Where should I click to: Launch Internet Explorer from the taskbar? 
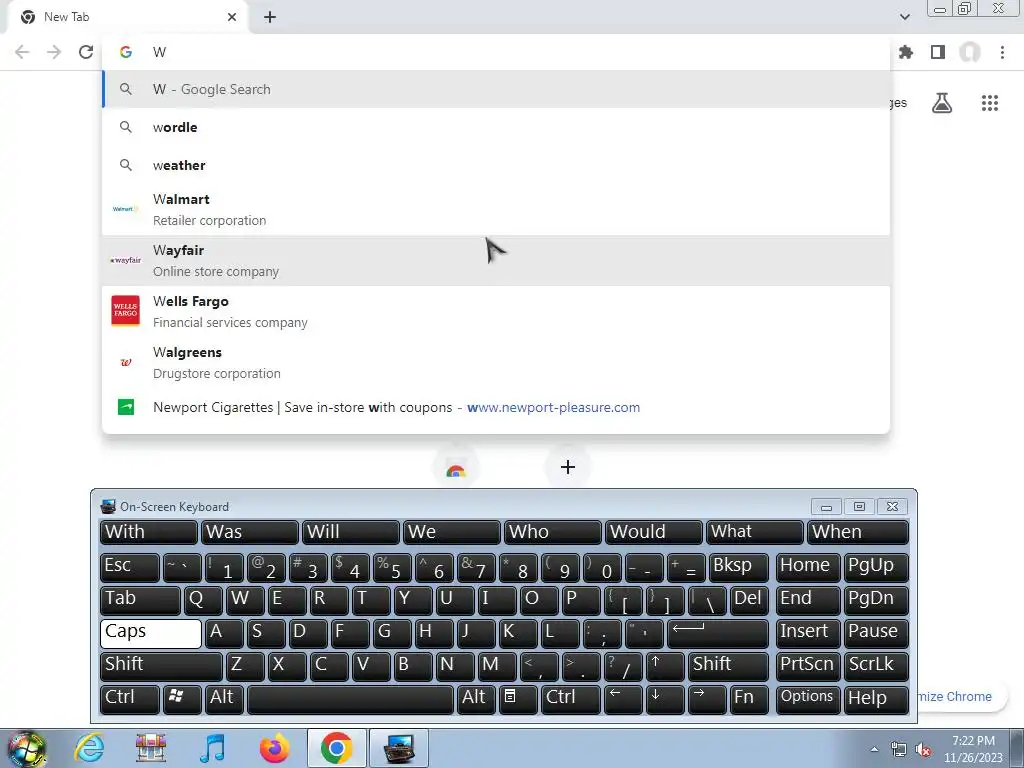(89, 748)
